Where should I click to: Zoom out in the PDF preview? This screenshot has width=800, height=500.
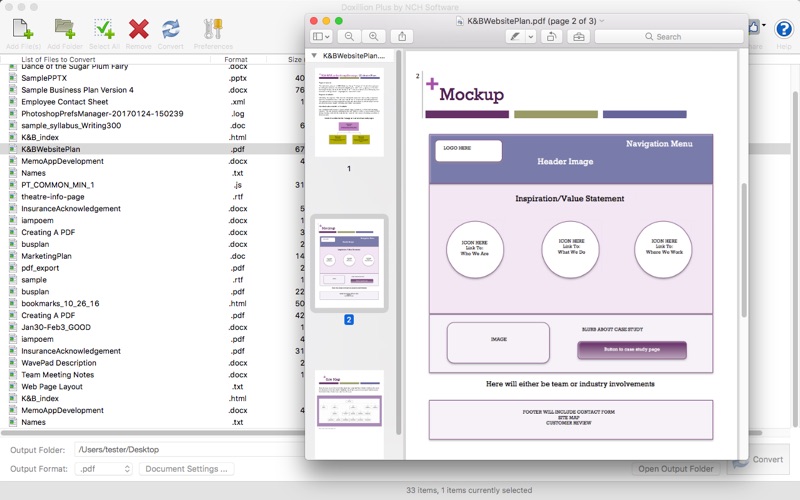[349, 36]
